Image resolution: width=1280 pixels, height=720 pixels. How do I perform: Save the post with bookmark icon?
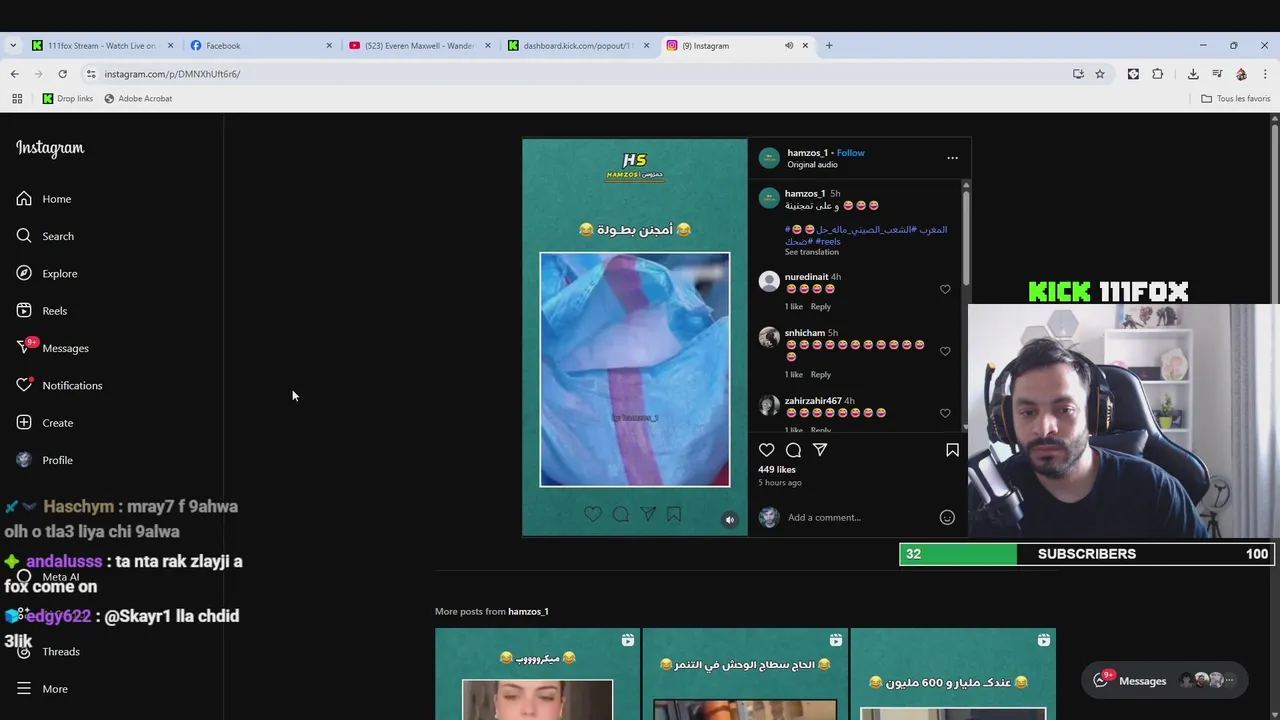[952, 450]
